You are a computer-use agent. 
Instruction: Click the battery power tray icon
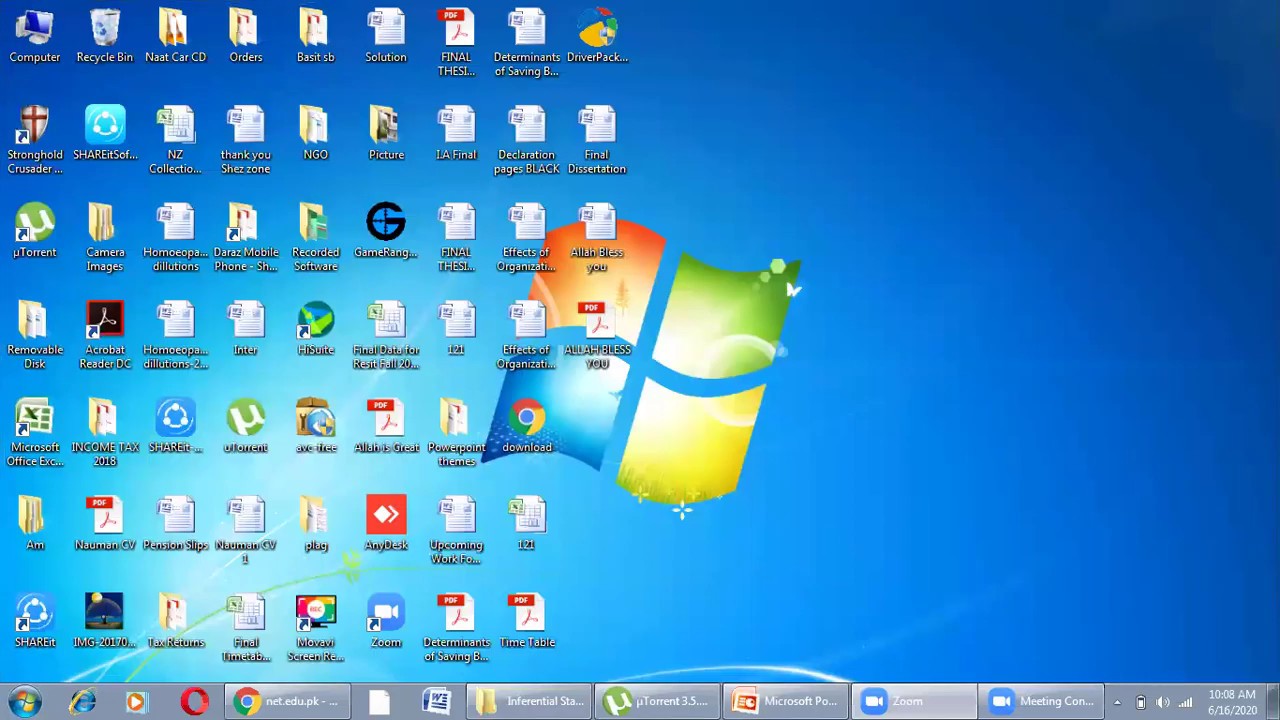coord(1141,702)
